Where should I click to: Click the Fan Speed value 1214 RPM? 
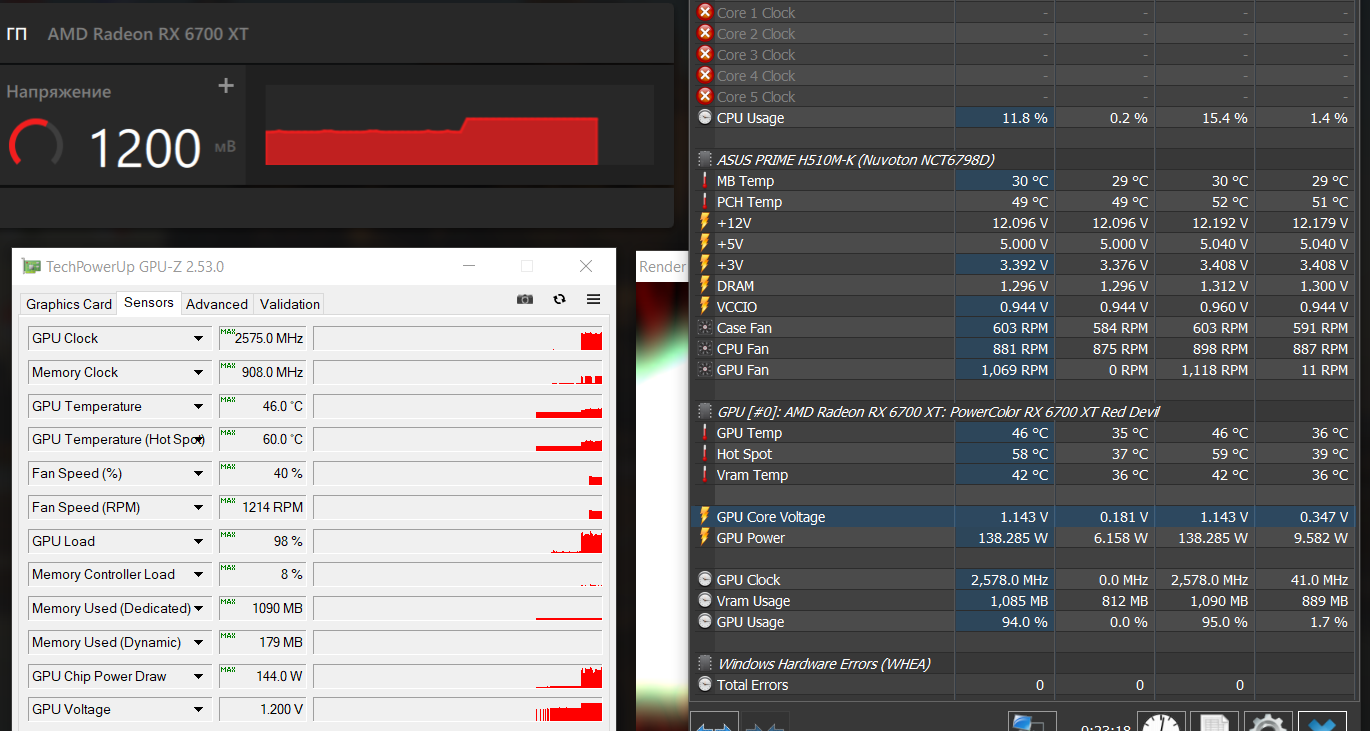(262, 507)
